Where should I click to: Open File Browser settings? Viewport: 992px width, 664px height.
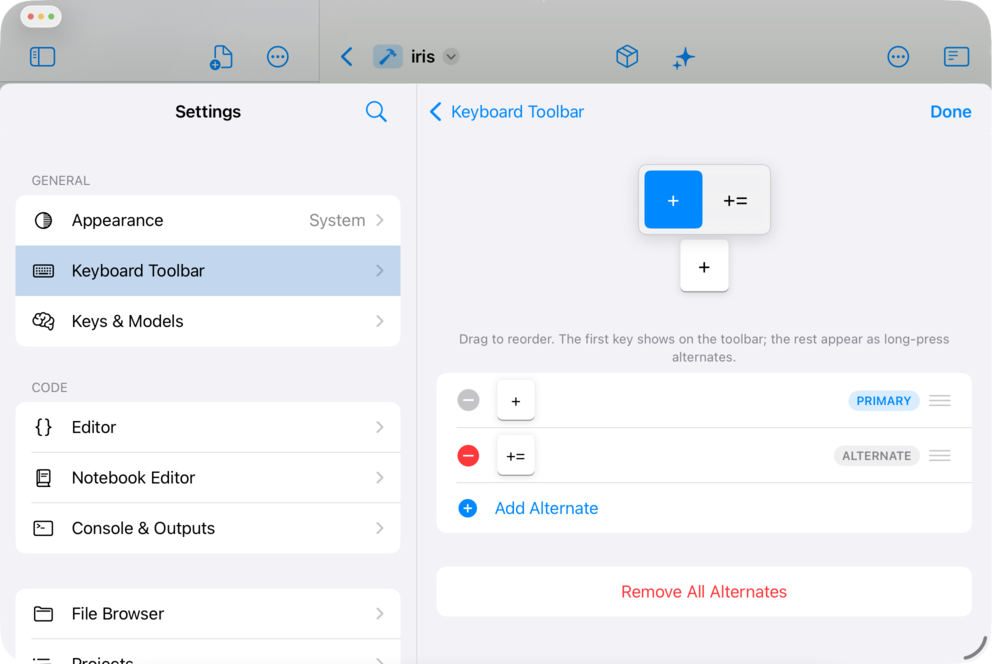(x=208, y=613)
